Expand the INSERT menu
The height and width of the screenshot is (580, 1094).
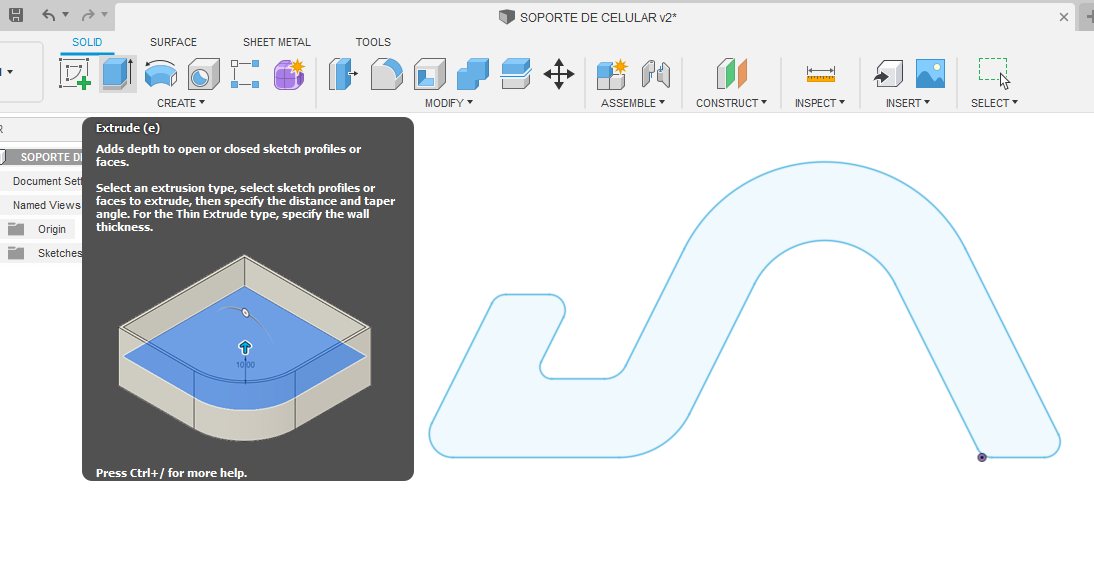pyautogui.click(x=908, y=103)
